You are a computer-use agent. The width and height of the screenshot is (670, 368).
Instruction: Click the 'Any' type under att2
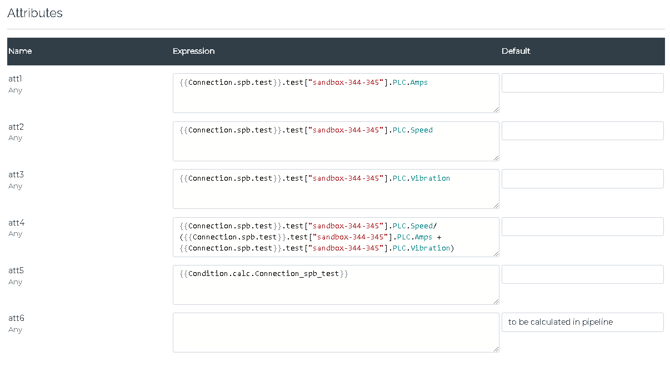15,138
